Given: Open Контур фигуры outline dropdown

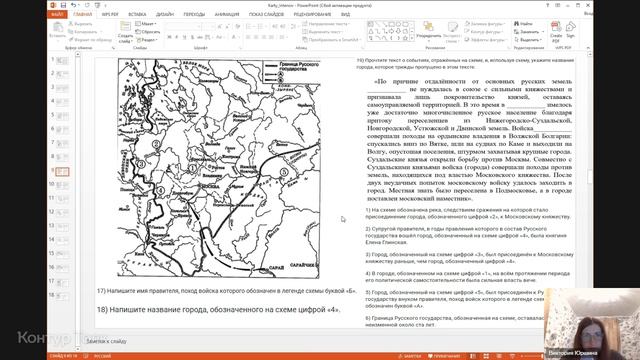Looking at the screenshot, I should (x=484, y=32).
